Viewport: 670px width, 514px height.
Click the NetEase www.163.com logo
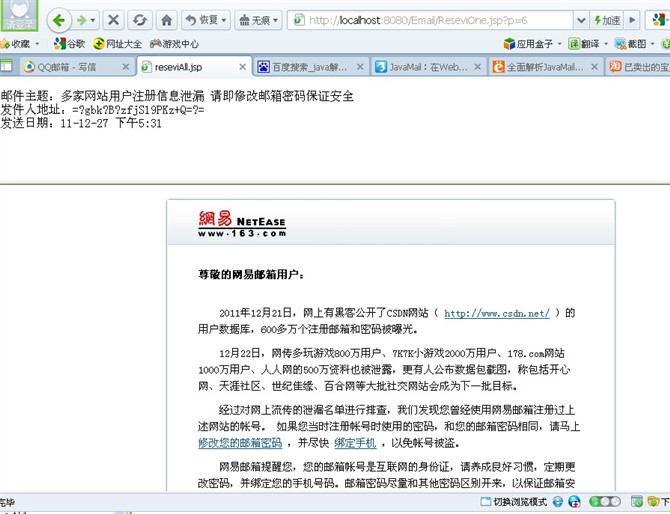pyautogui.click(x=242, y=224)
